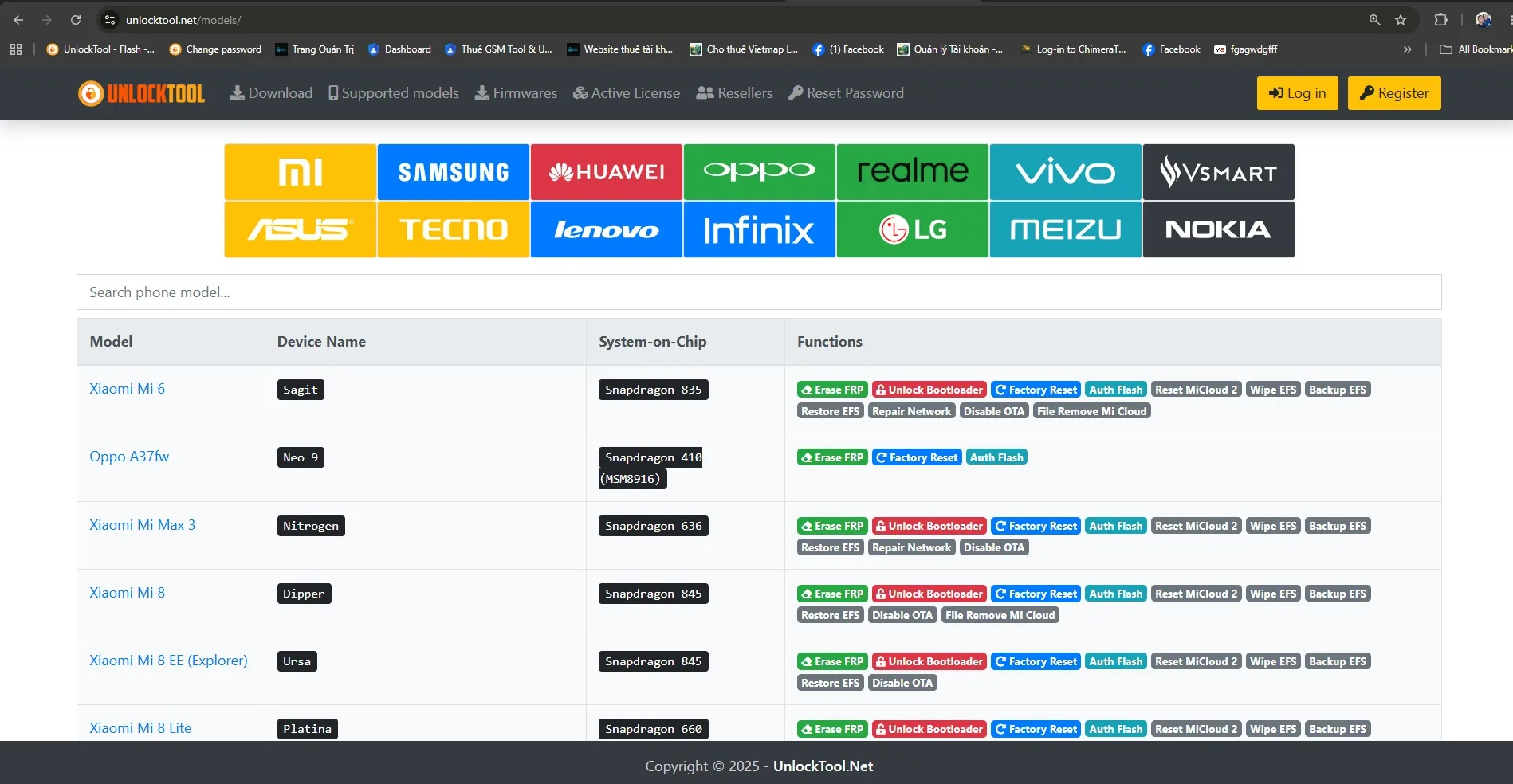Select the Meizu brand tile
Viewport: 1513px width, 784px height.
(1066, 229)
